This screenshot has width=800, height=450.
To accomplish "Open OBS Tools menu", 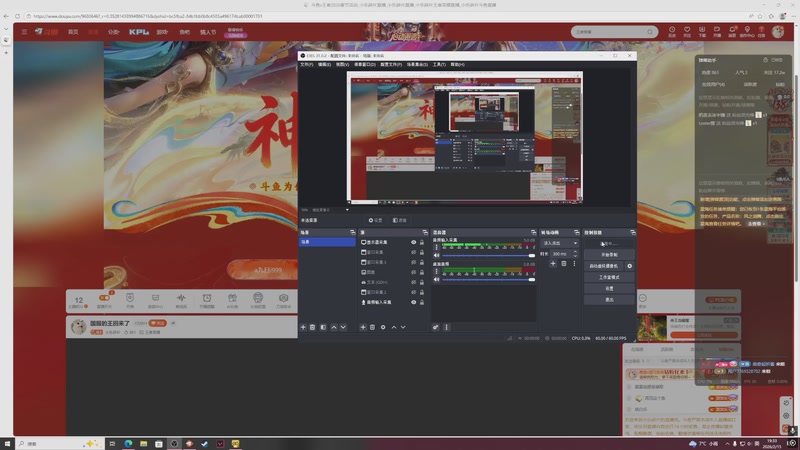I will (x=439, y=65).
